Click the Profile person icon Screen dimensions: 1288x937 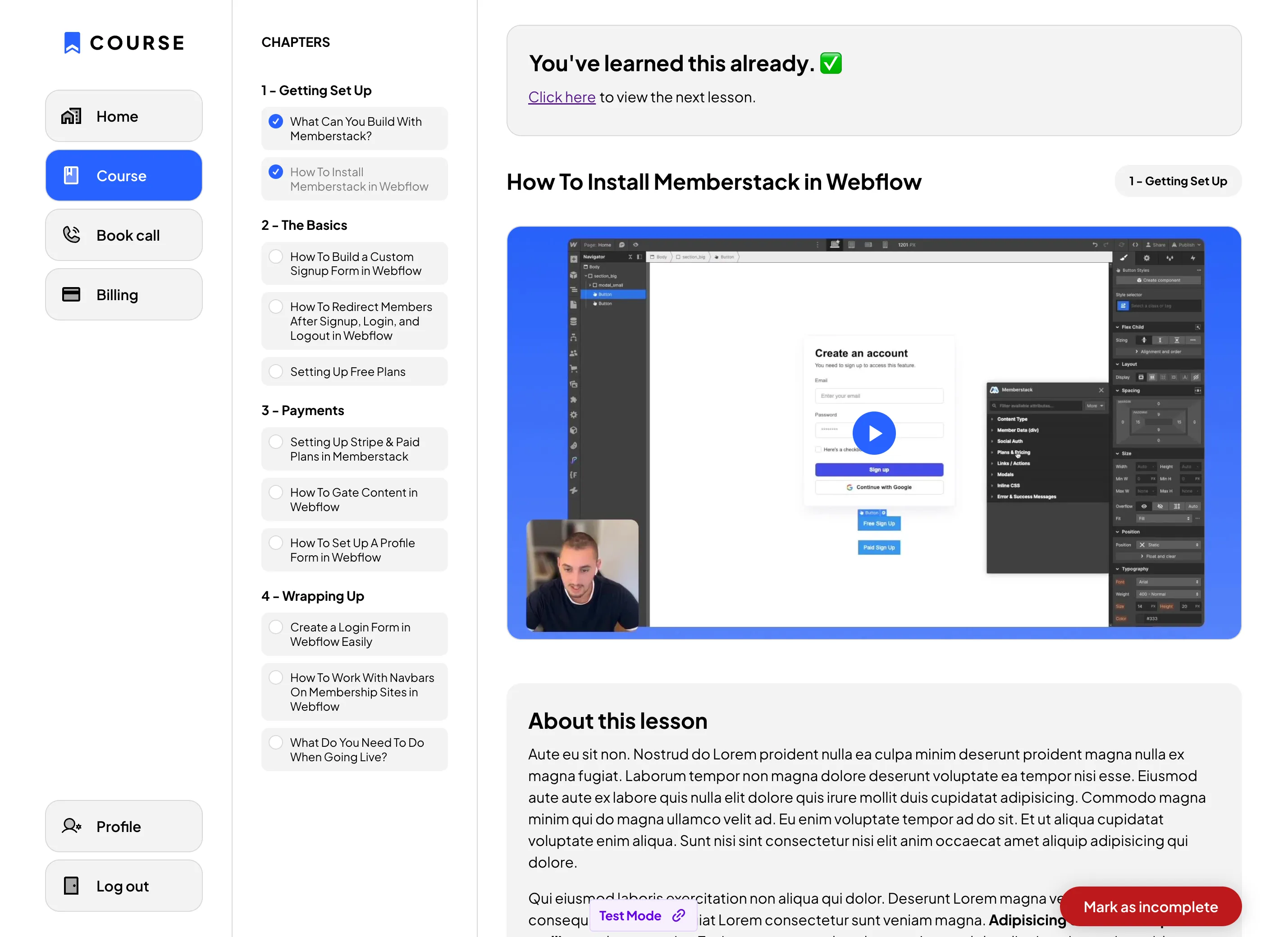[71, 826]
